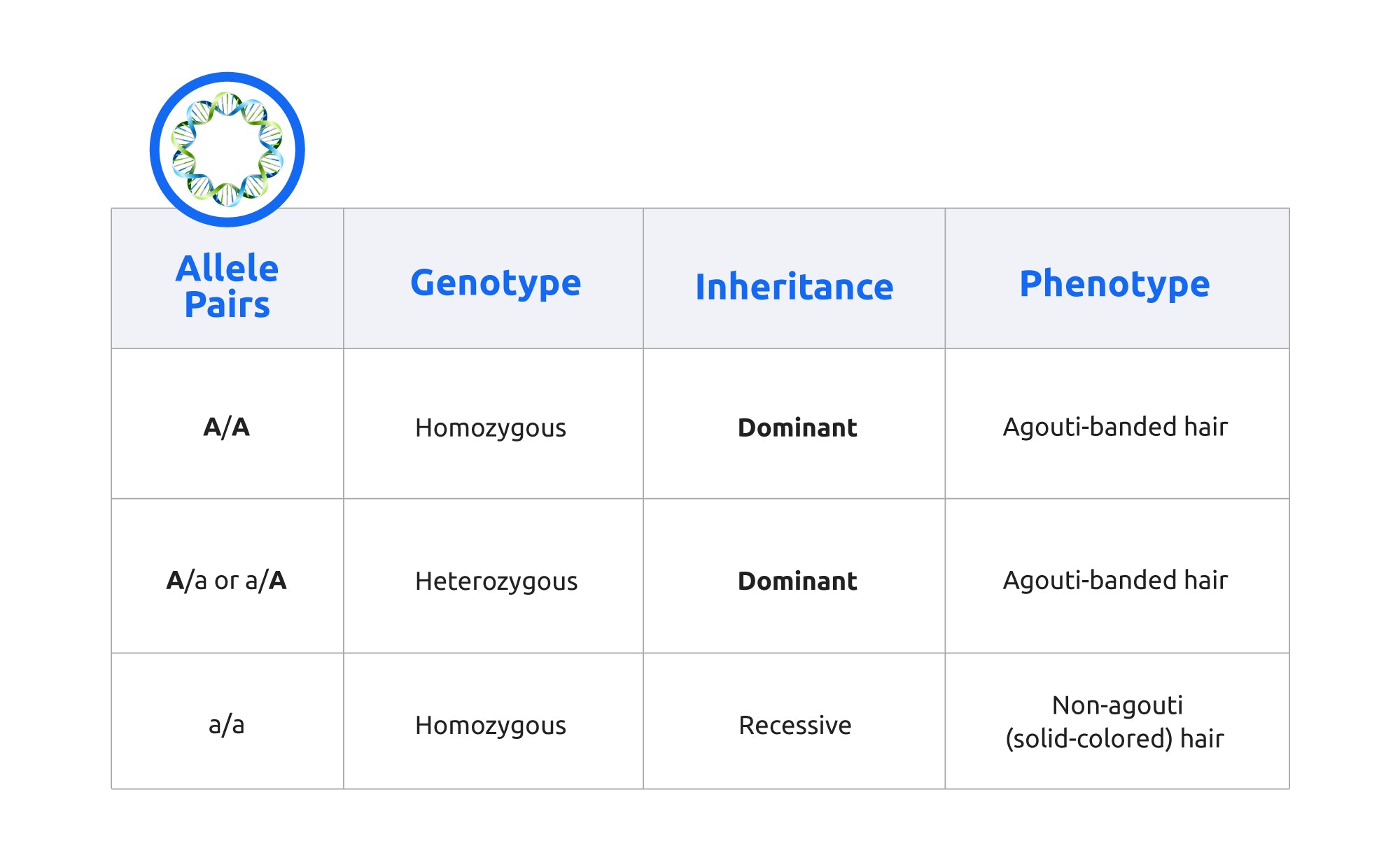This screenshot has height=862, width=1400.
Task: Click the word Pairs in the first header
Action: pos(227,305)
